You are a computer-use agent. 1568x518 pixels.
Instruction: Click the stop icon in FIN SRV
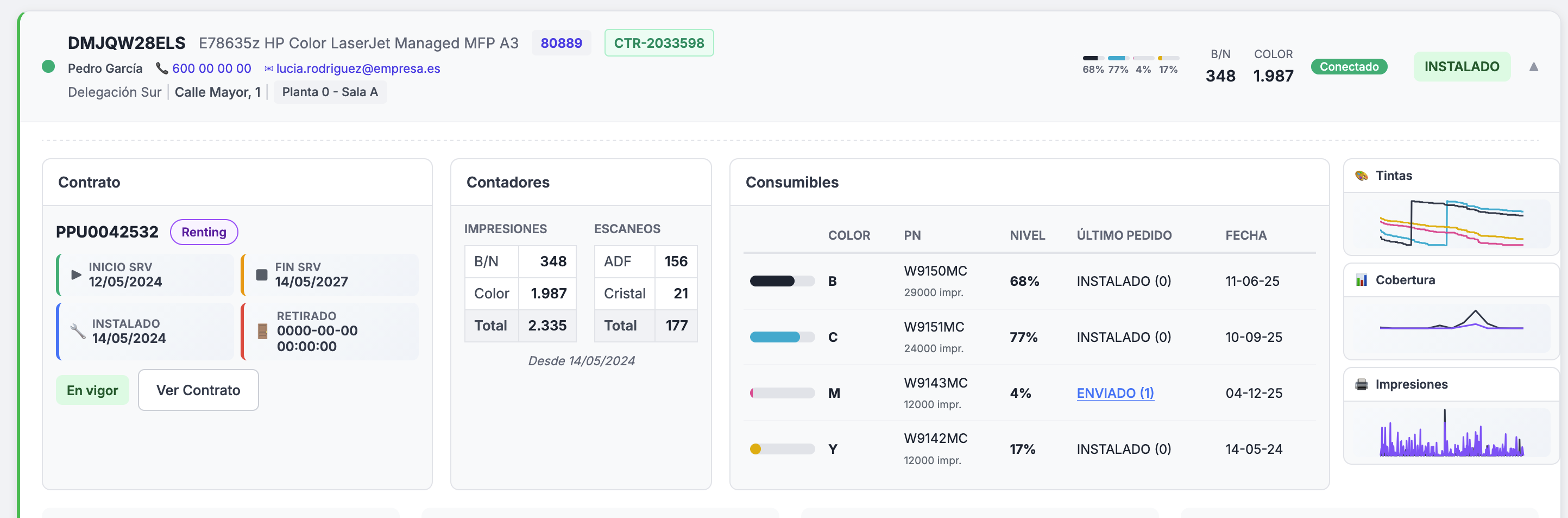pyautogui.click(x=262, y=275)
